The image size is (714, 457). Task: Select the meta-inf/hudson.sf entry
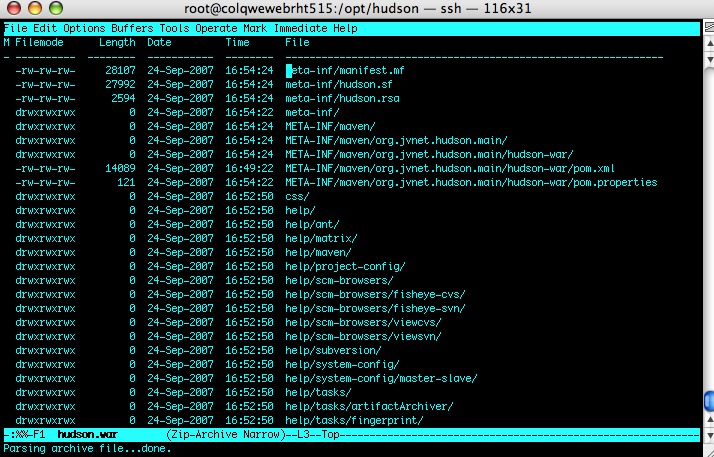339,85
